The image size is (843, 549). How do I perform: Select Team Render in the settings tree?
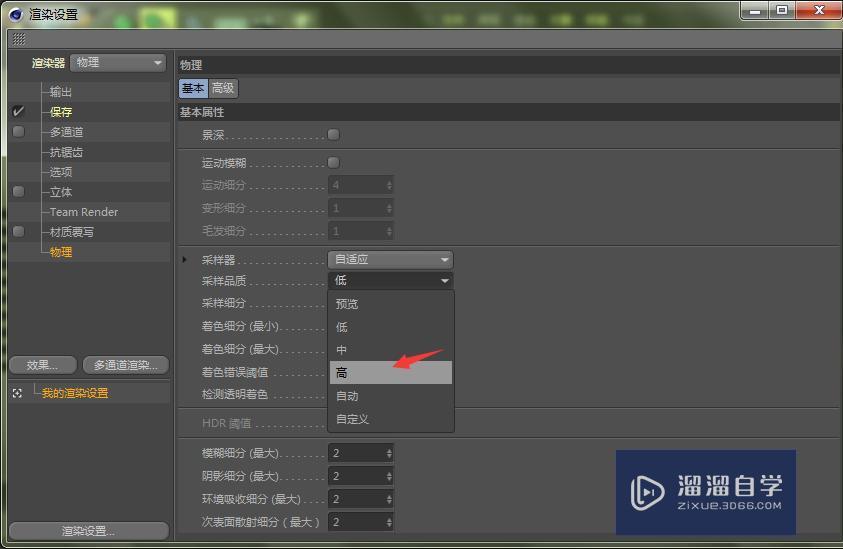point(84,212)
